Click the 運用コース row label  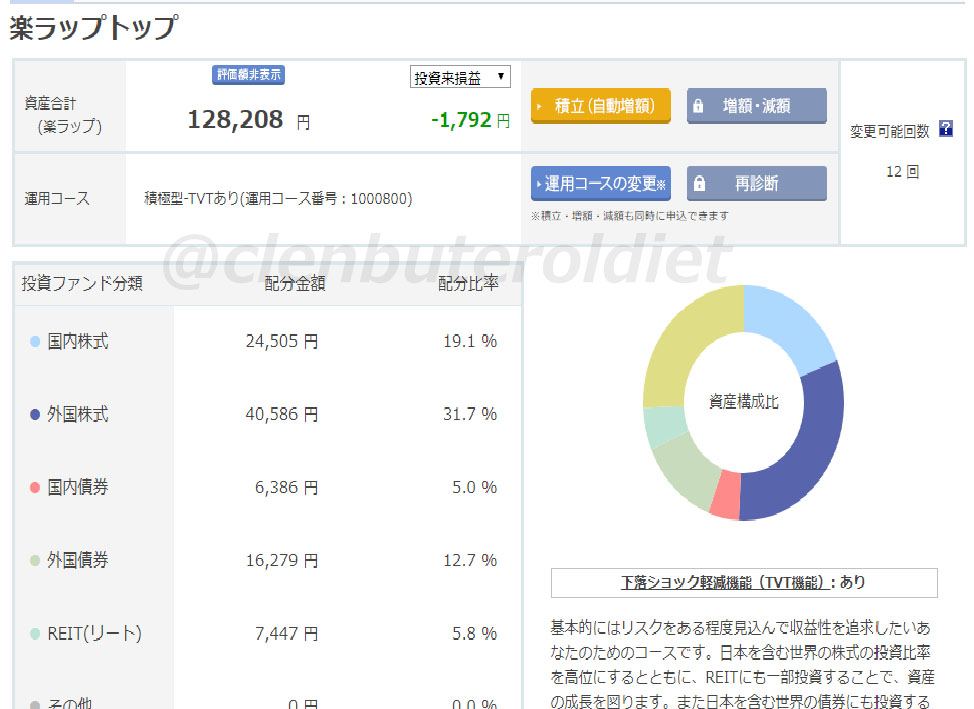pos(57,199)
